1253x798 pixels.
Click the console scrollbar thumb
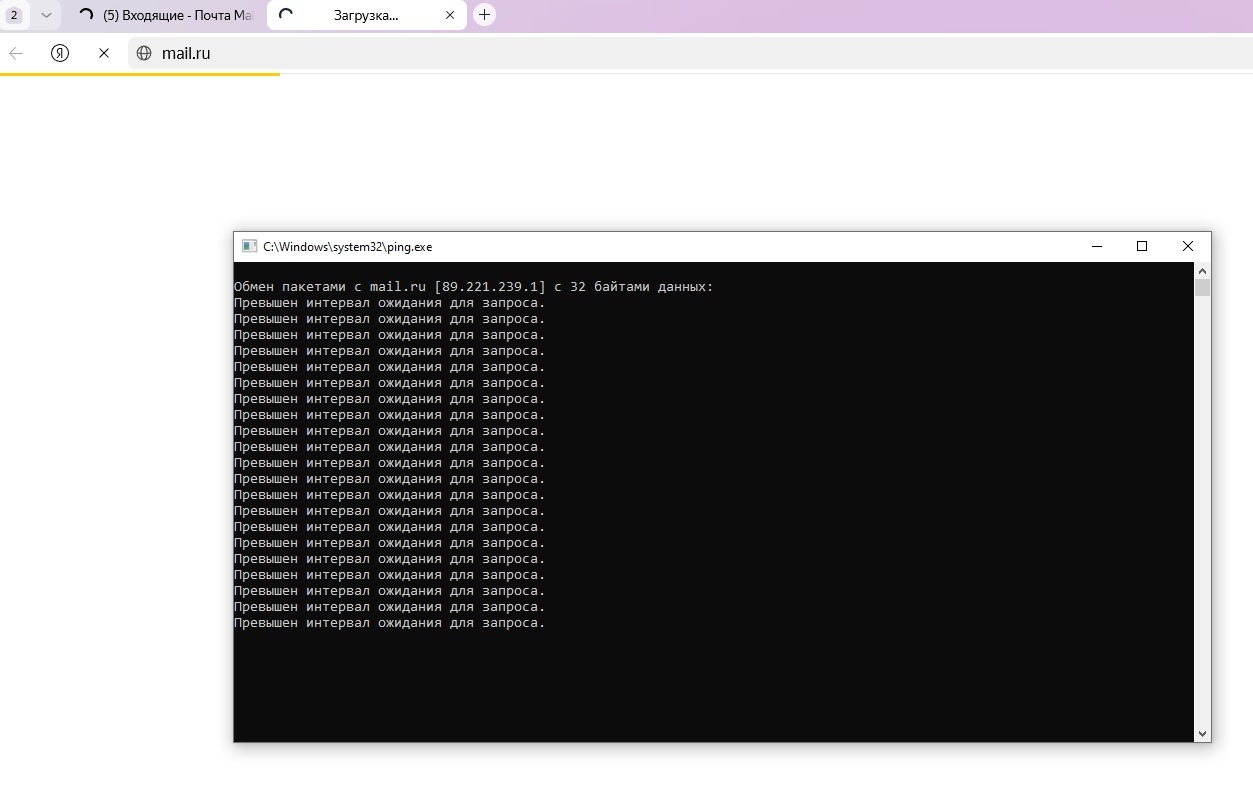tap(1202, 288)
